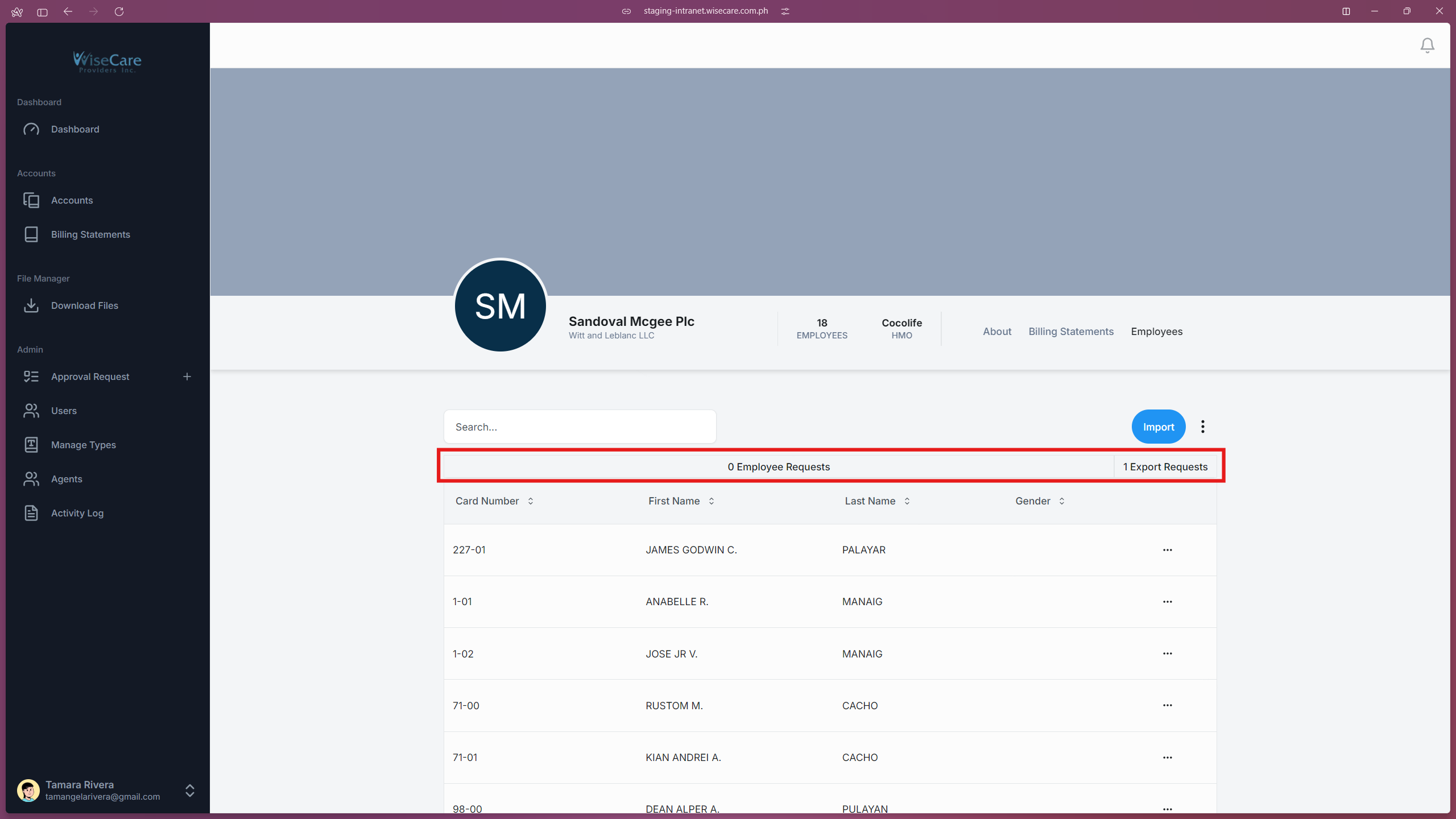Open the Activity Log page
1456x819 pixels.
coord(77,513)
